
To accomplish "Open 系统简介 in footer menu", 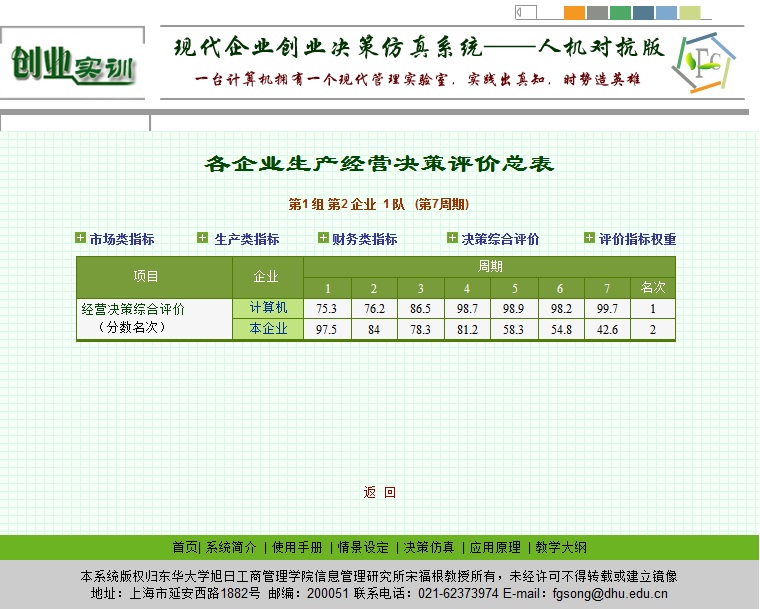I will coord(231,547).
